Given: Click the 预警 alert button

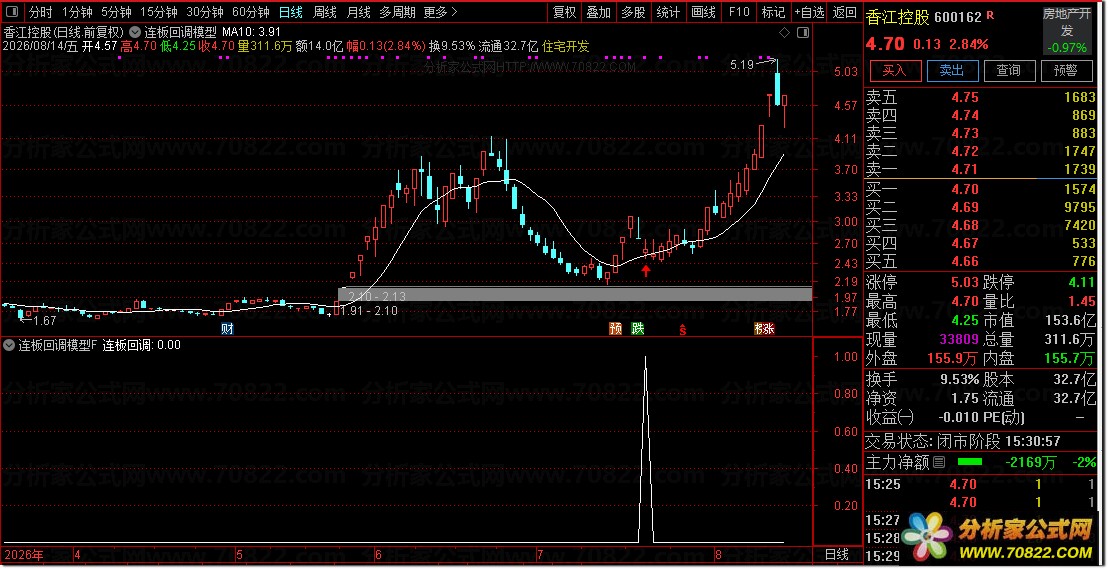Looking at the screenshot, I should pyautogui.click(x=1066, y=71).
